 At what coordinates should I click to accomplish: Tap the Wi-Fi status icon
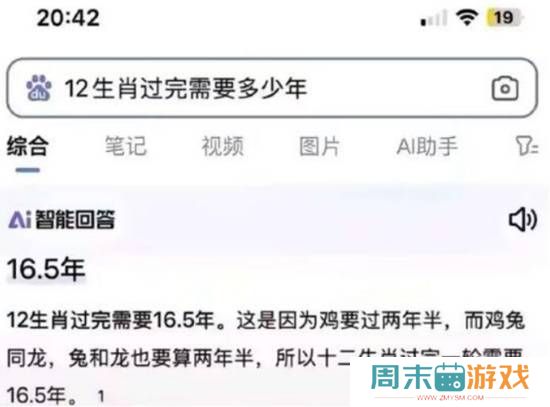tap(467, 17)
